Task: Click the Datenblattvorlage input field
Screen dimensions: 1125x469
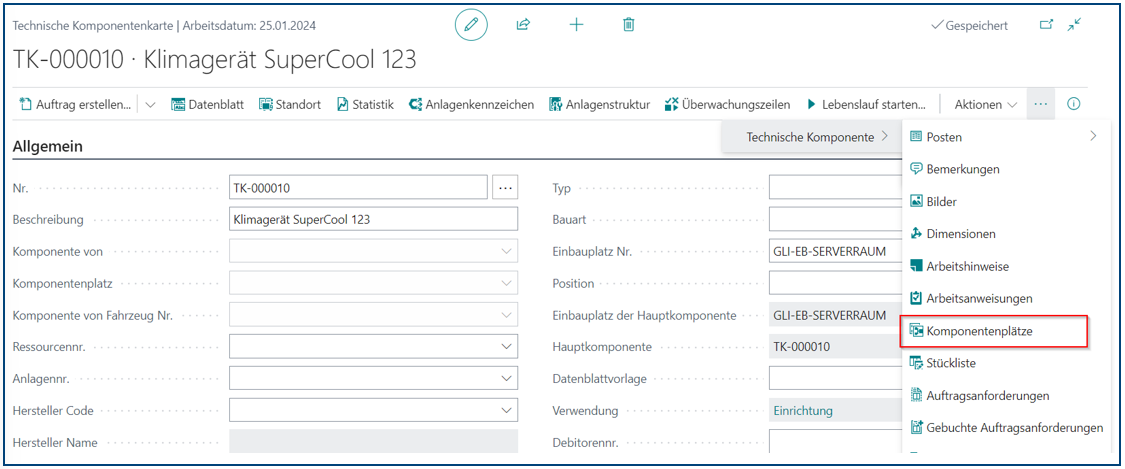Action: pos(835,379)
